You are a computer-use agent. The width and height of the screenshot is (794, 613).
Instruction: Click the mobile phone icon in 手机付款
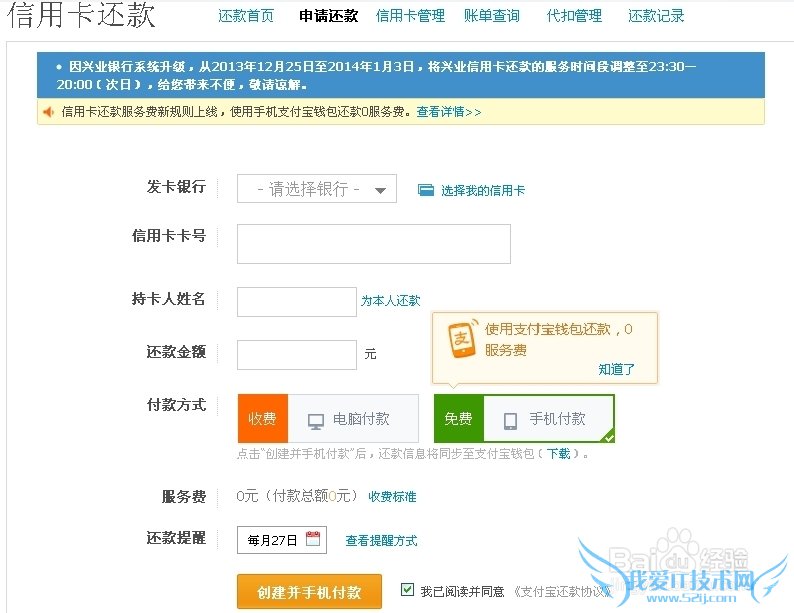pyautogui.click(x=510, y=421)
